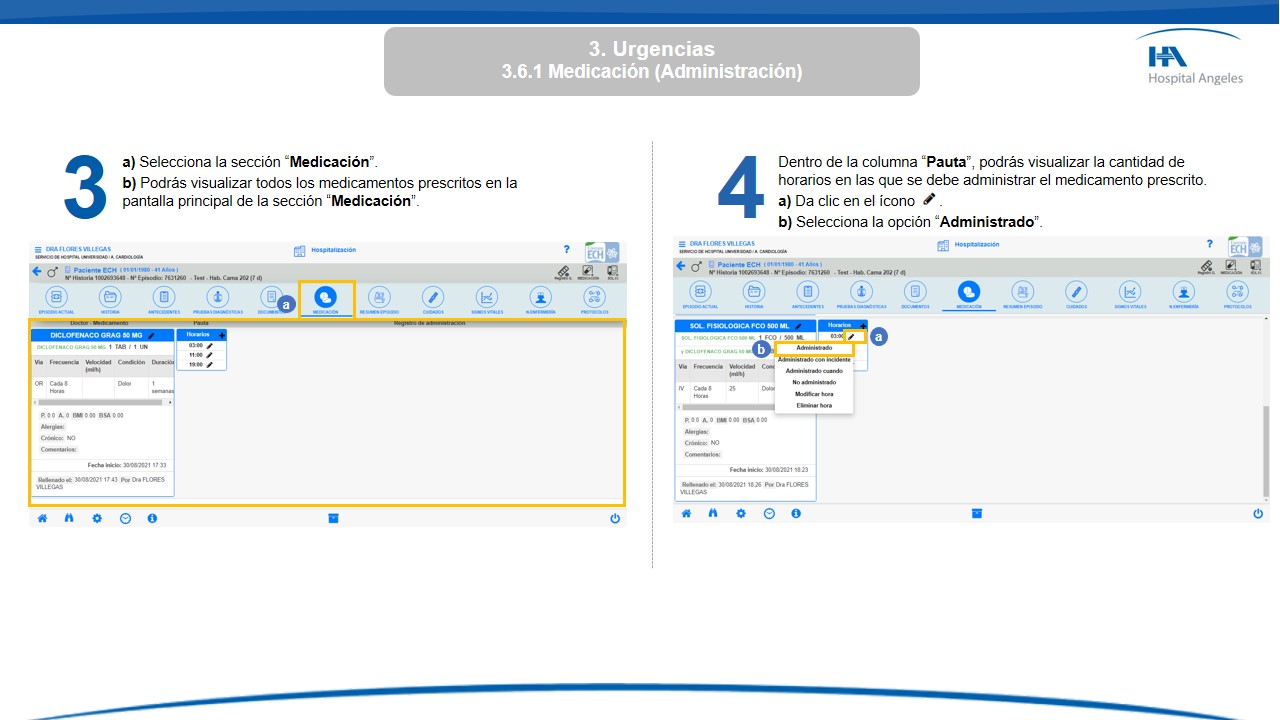Click the power icon in step 4 screenshot

(x=1258, y=513)
